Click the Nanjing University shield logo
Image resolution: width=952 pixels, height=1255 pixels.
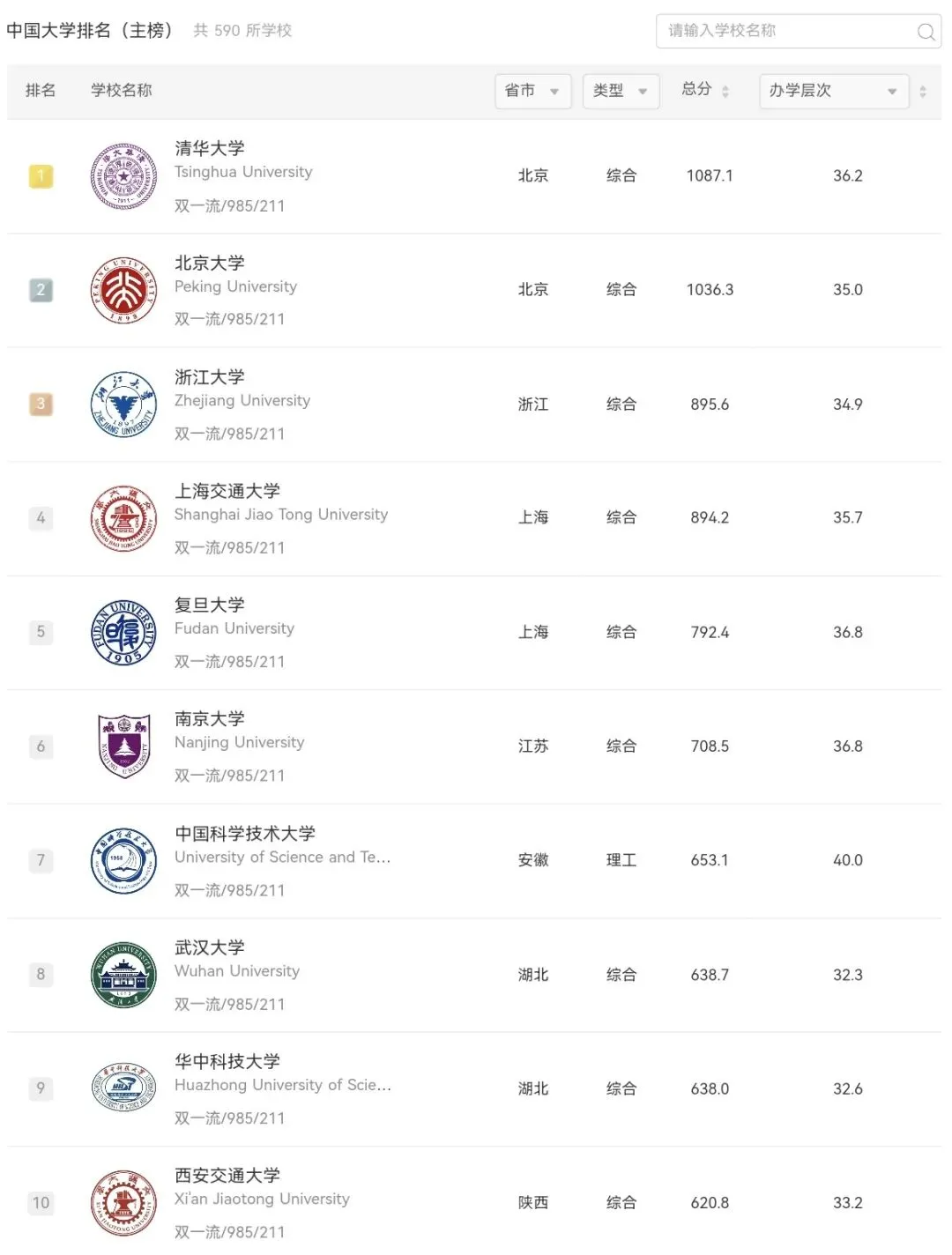(124, 746)
